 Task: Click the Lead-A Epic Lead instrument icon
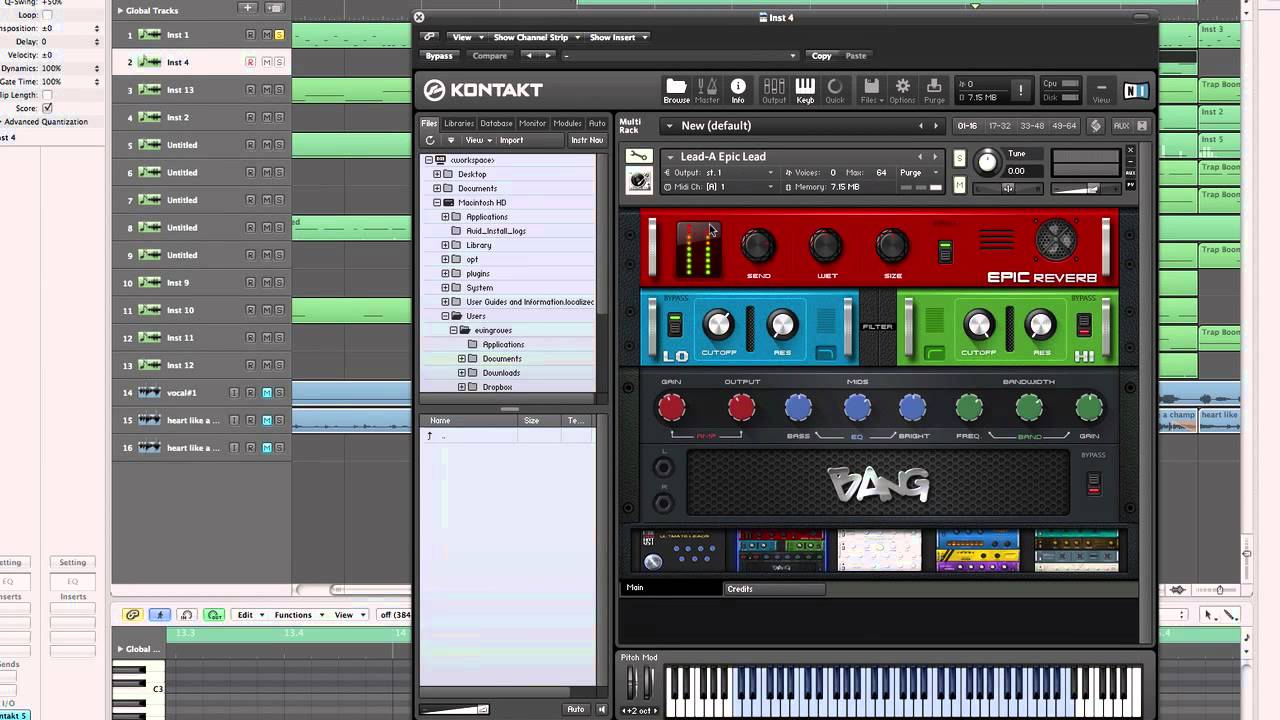click(x=638, y=180)
